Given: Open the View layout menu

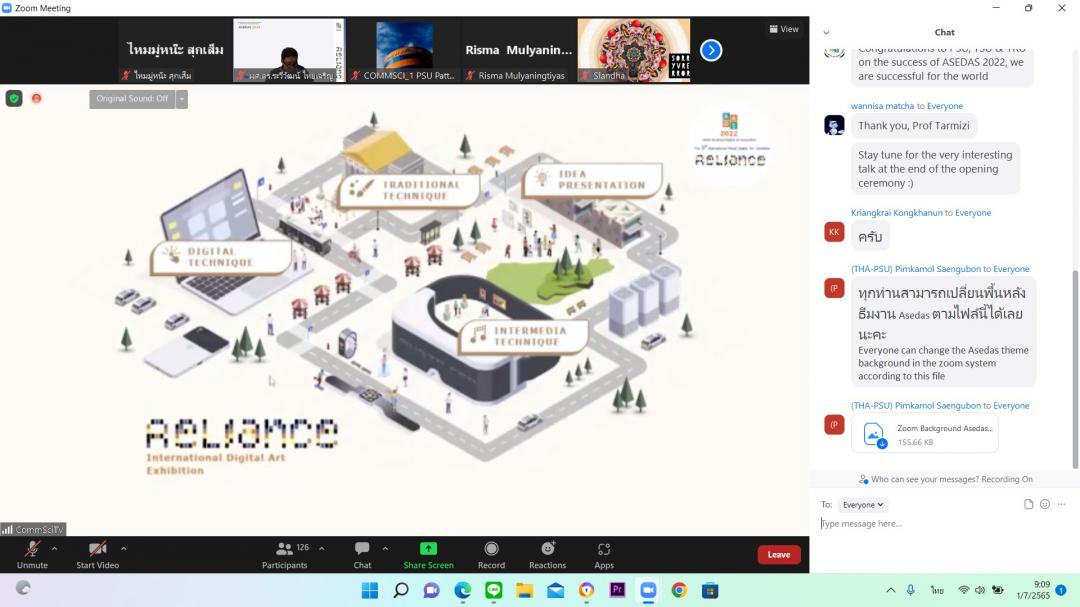Looking at the screenshot, I should [784, 29].
